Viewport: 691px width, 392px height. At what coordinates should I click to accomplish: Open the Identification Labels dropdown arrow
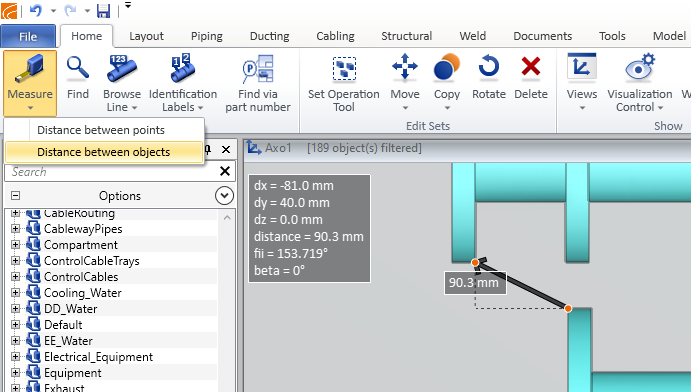click(x=200, y=108)
